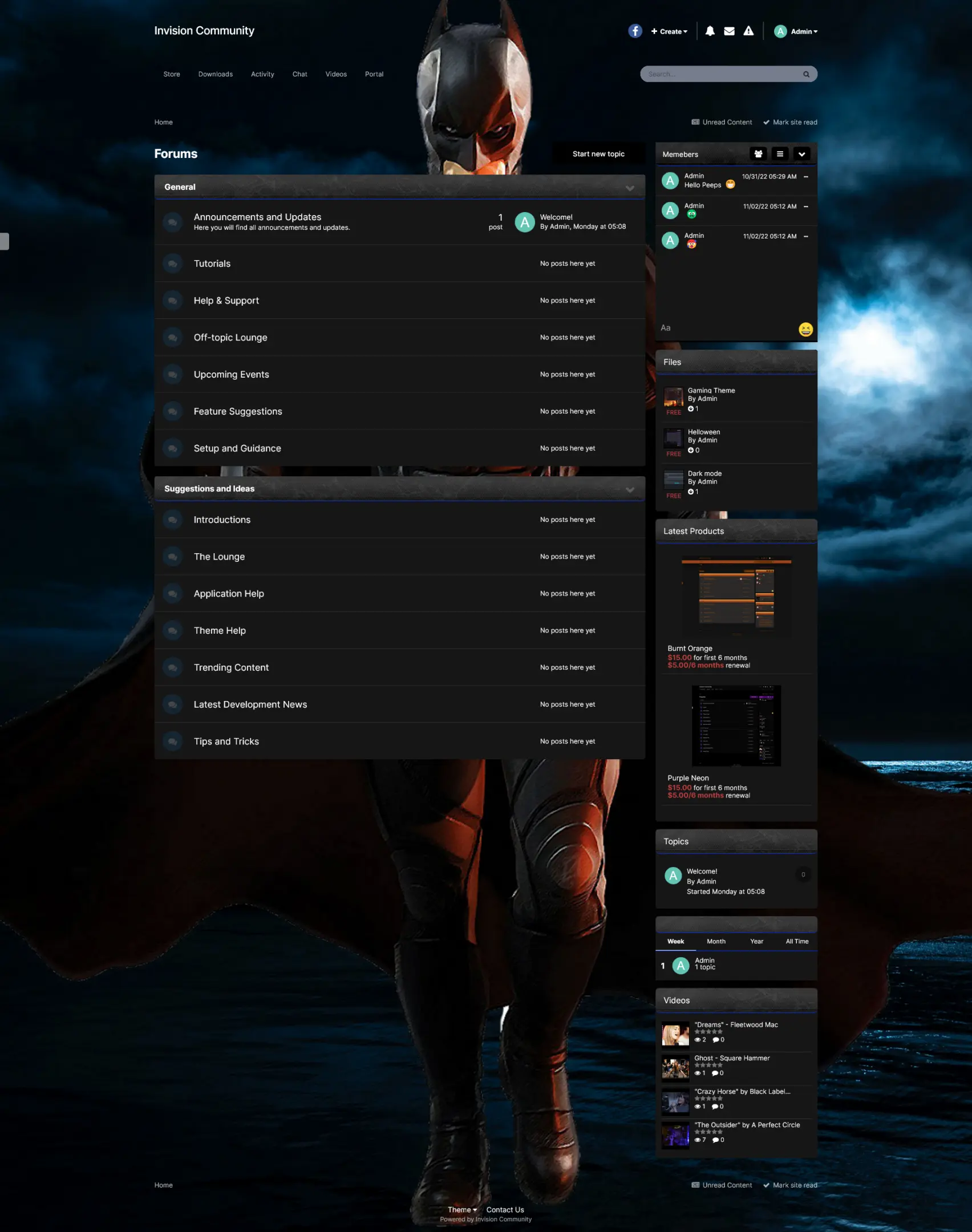Open the notifications bell
The image size is (972, 1232).
coord(710,31)
